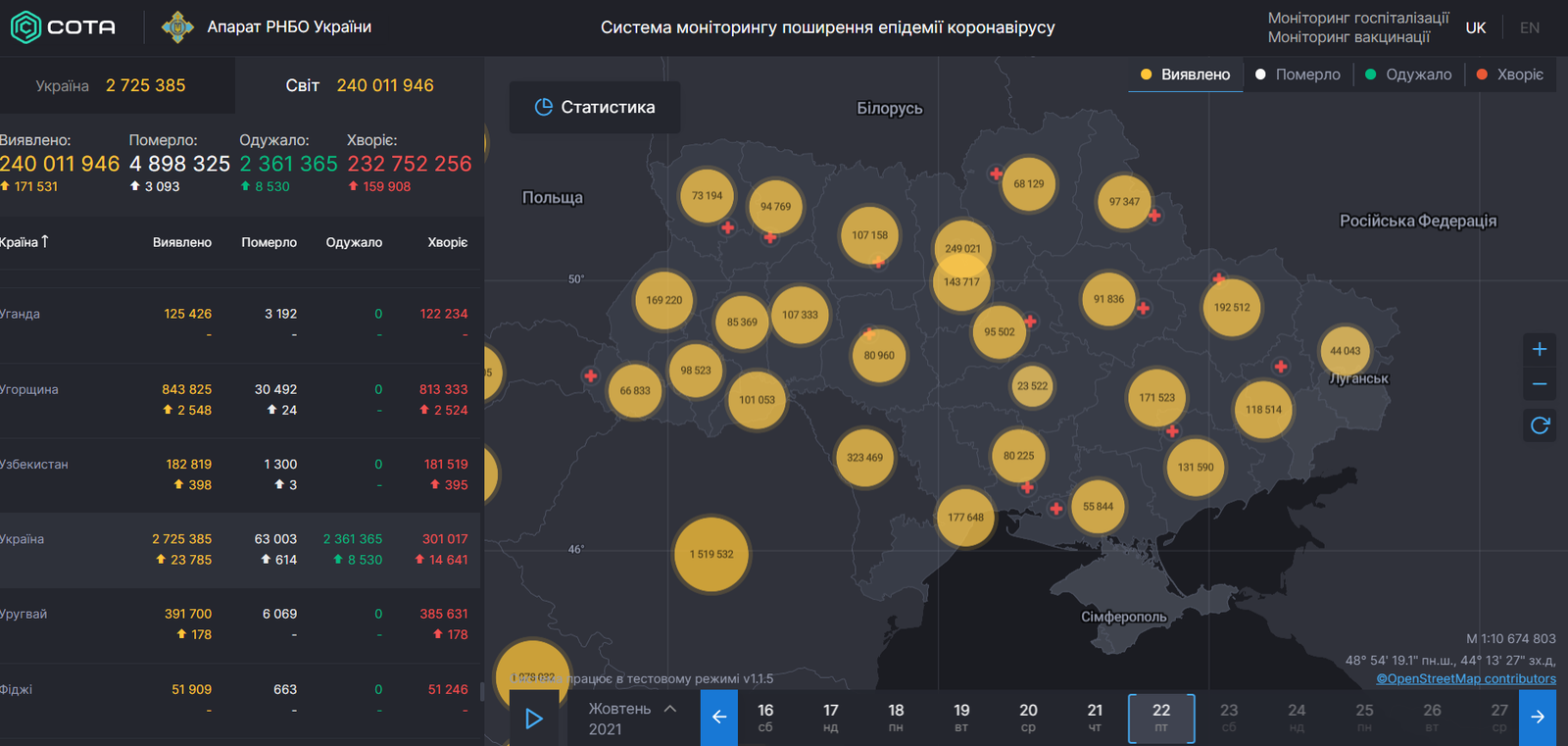Switch to the Україна tab
The width and height of the screenshot is (1568, 746).
tap(110, 85)
